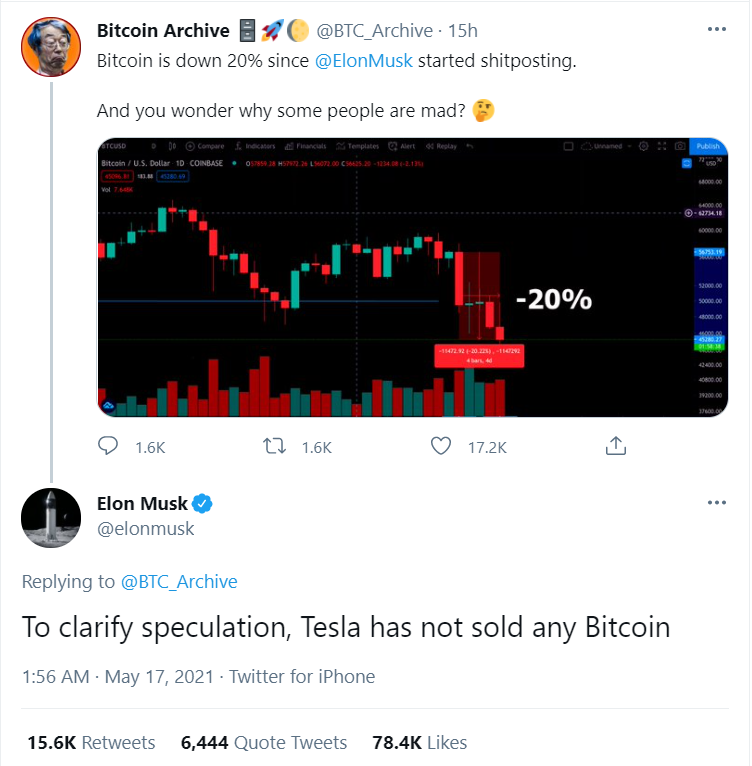Open the @ElonMusk mention link
The image size is (752, 766).
364,60
